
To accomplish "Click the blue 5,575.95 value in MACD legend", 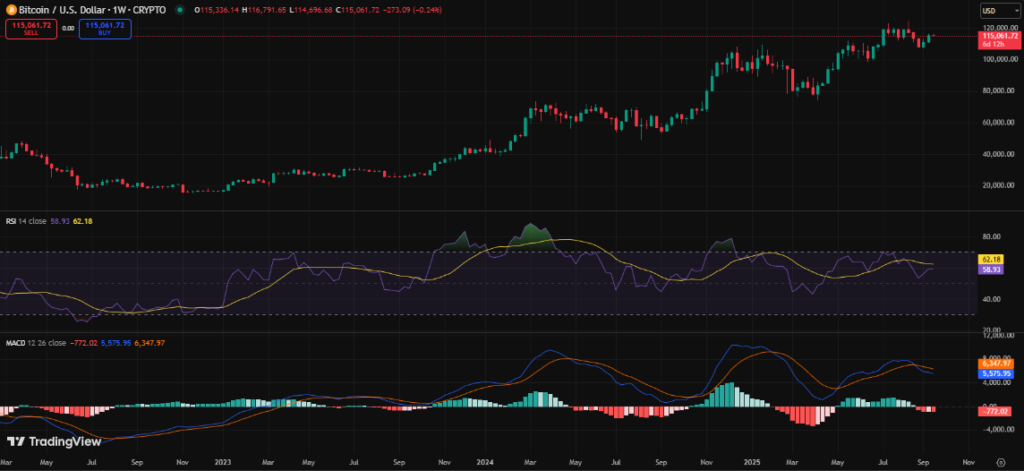I will coord(116,342).
